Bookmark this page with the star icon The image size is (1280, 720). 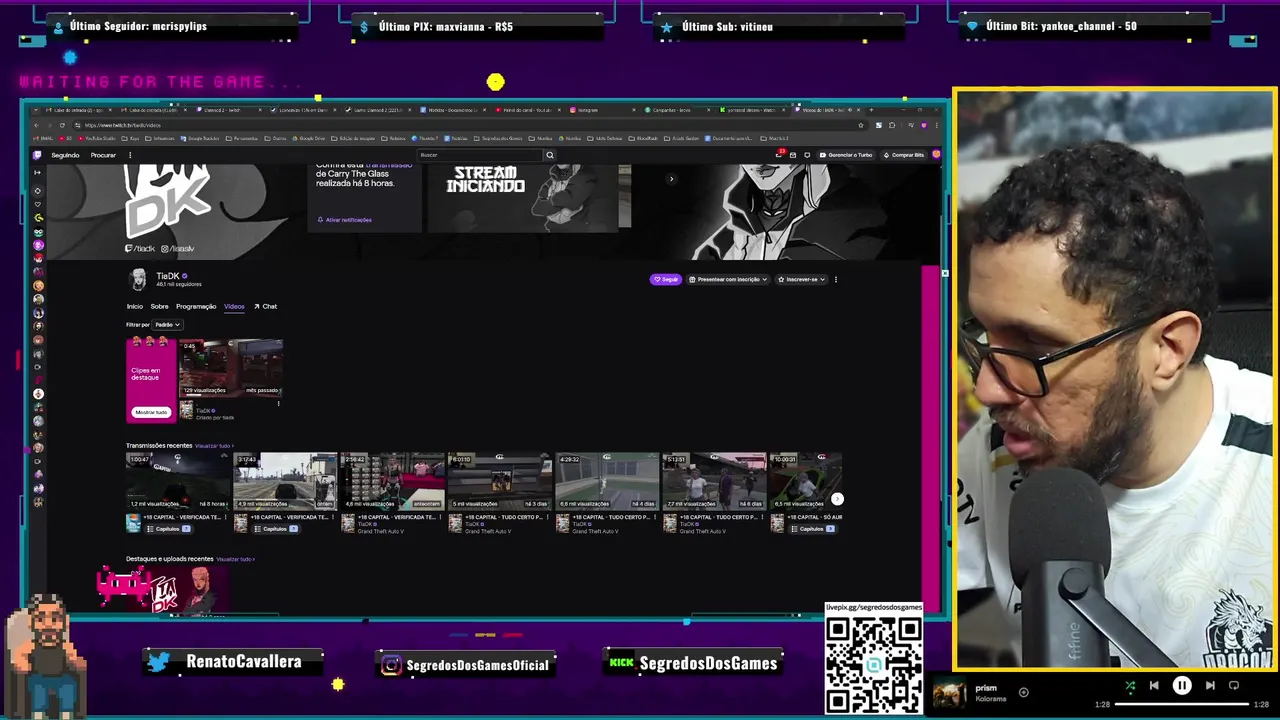[x=861, y=125]
